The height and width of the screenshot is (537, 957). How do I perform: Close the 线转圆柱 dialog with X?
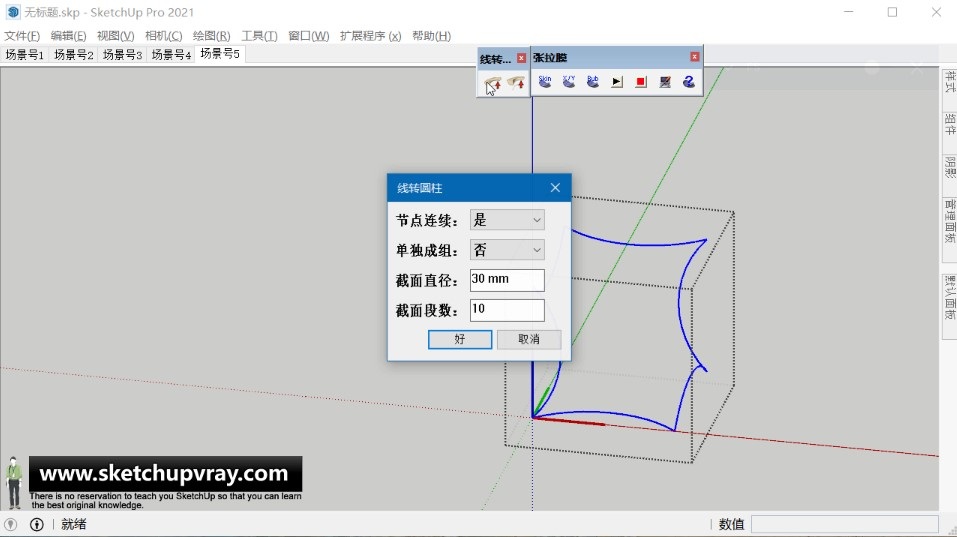(x=555, y=188)
